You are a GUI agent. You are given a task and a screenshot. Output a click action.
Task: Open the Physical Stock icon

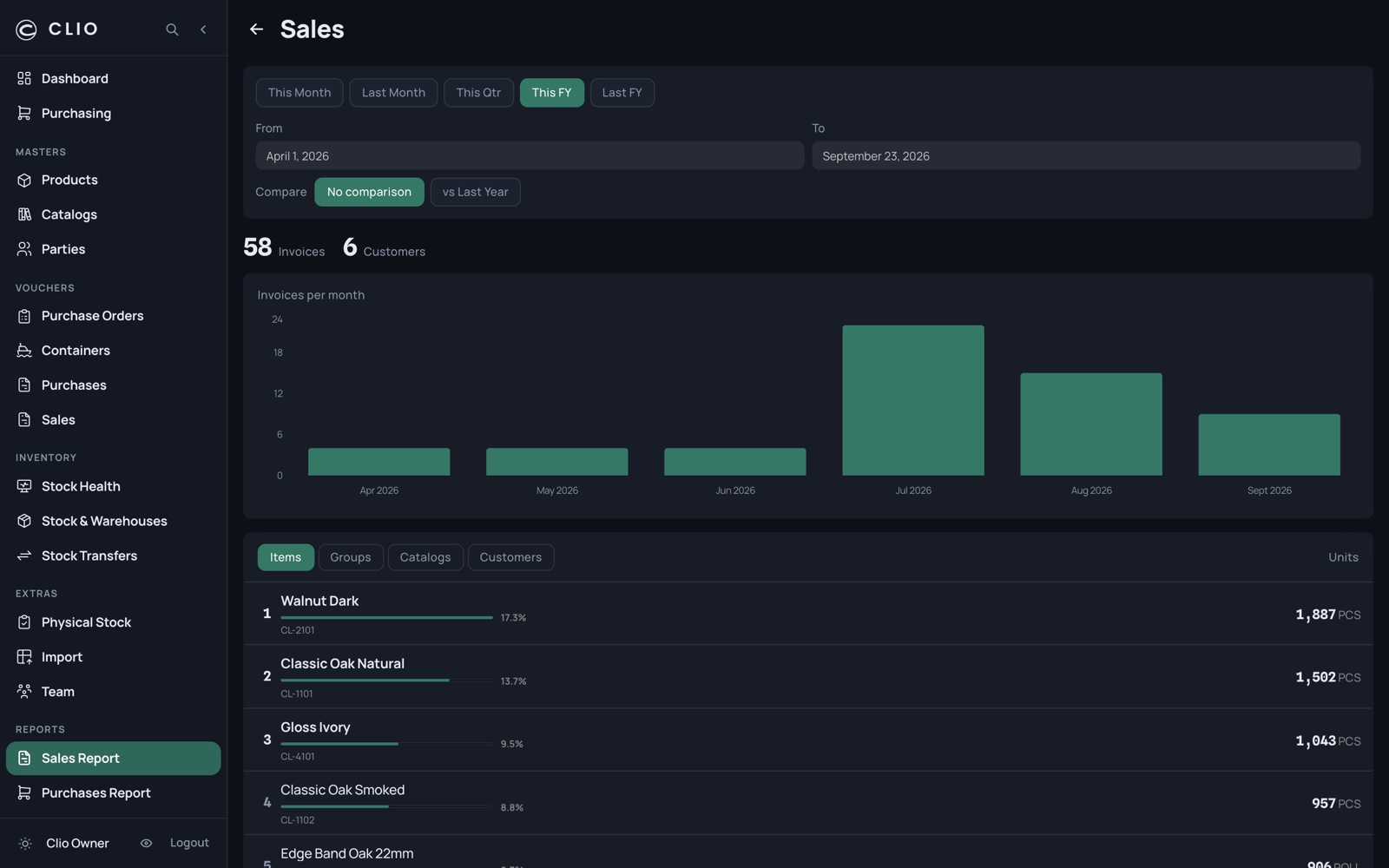(24, 622)
